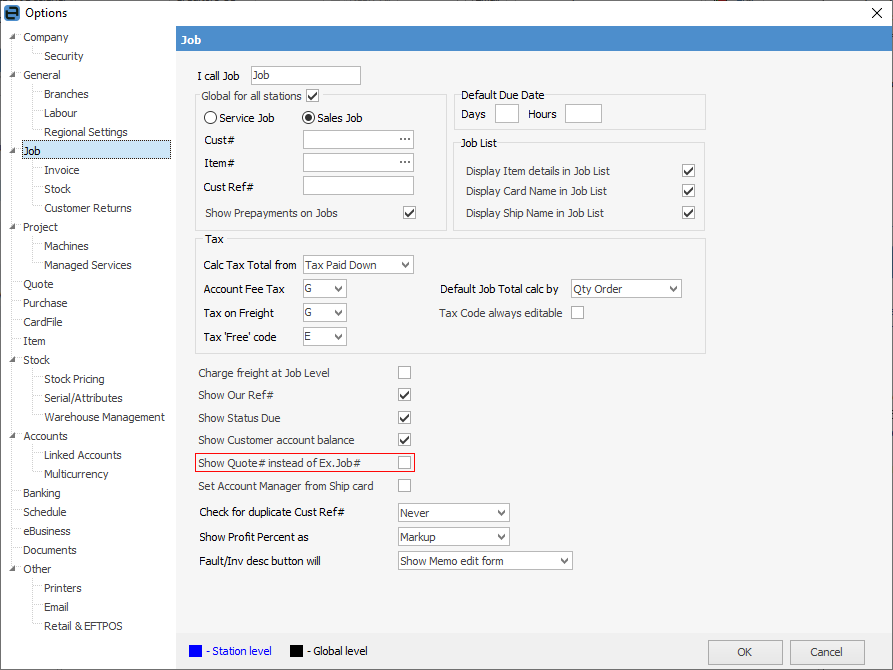Click the ellipsis button beside Cust# field

404,140
